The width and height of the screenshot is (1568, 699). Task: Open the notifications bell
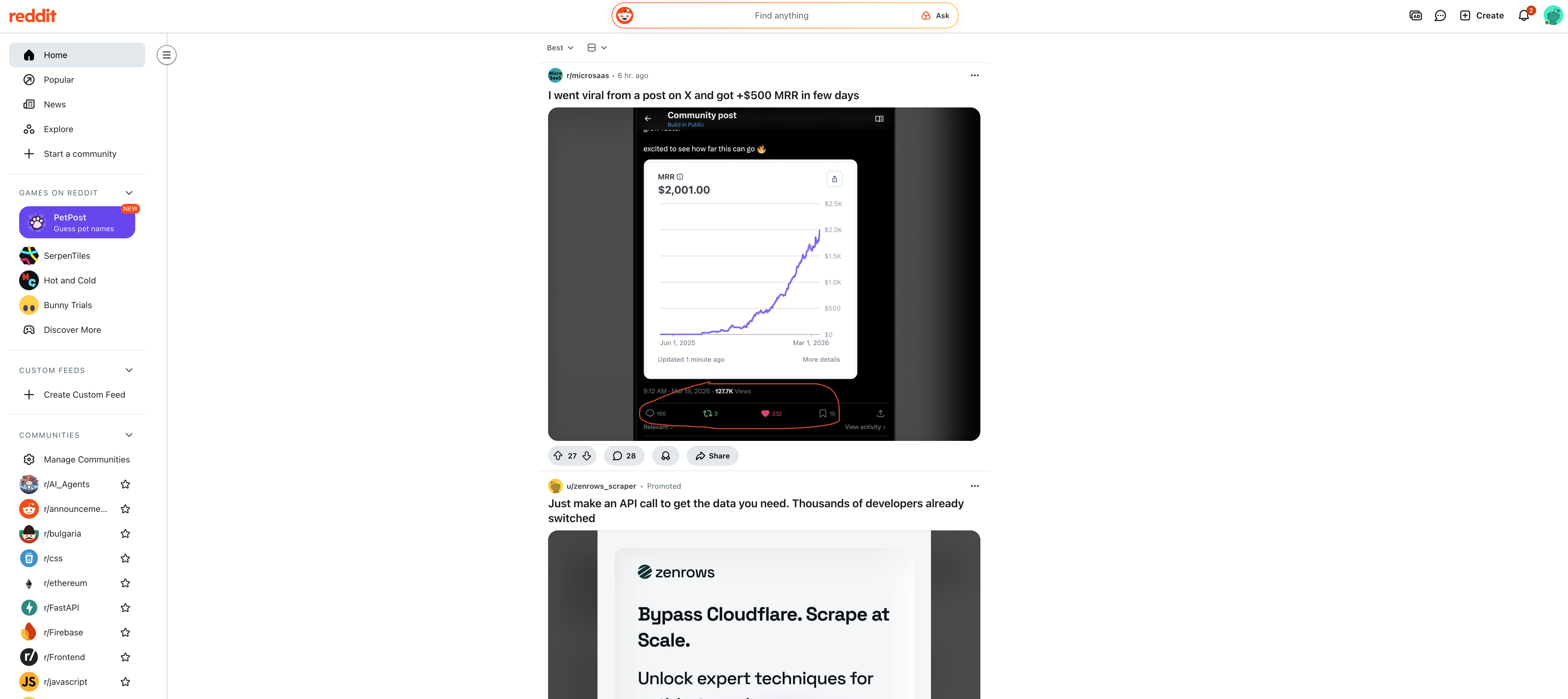click(1524, 15)
